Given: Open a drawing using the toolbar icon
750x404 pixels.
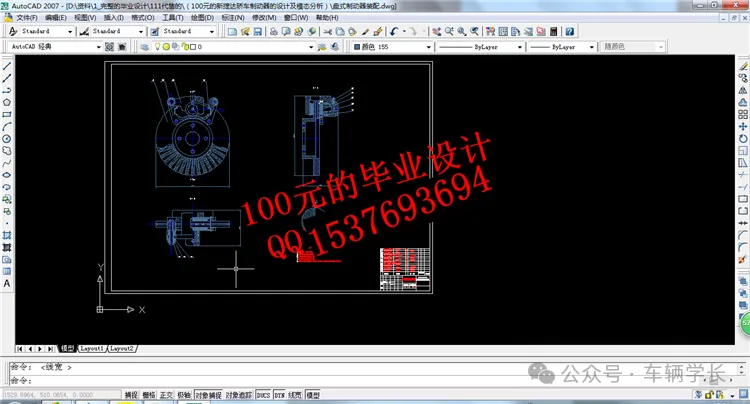Looking at the screenshot, I should coord(245,32).
